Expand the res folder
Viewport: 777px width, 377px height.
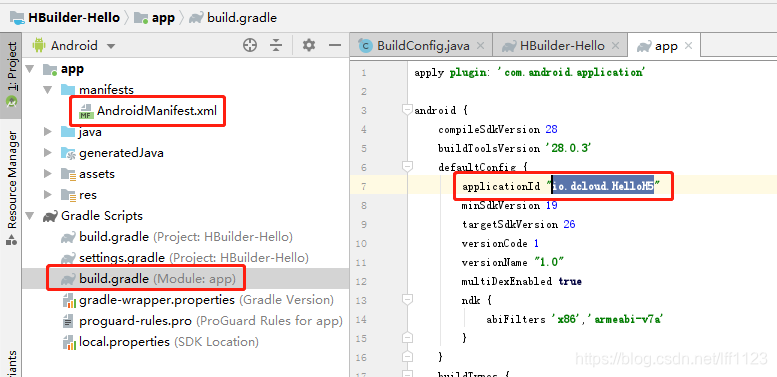pos(48,195)
